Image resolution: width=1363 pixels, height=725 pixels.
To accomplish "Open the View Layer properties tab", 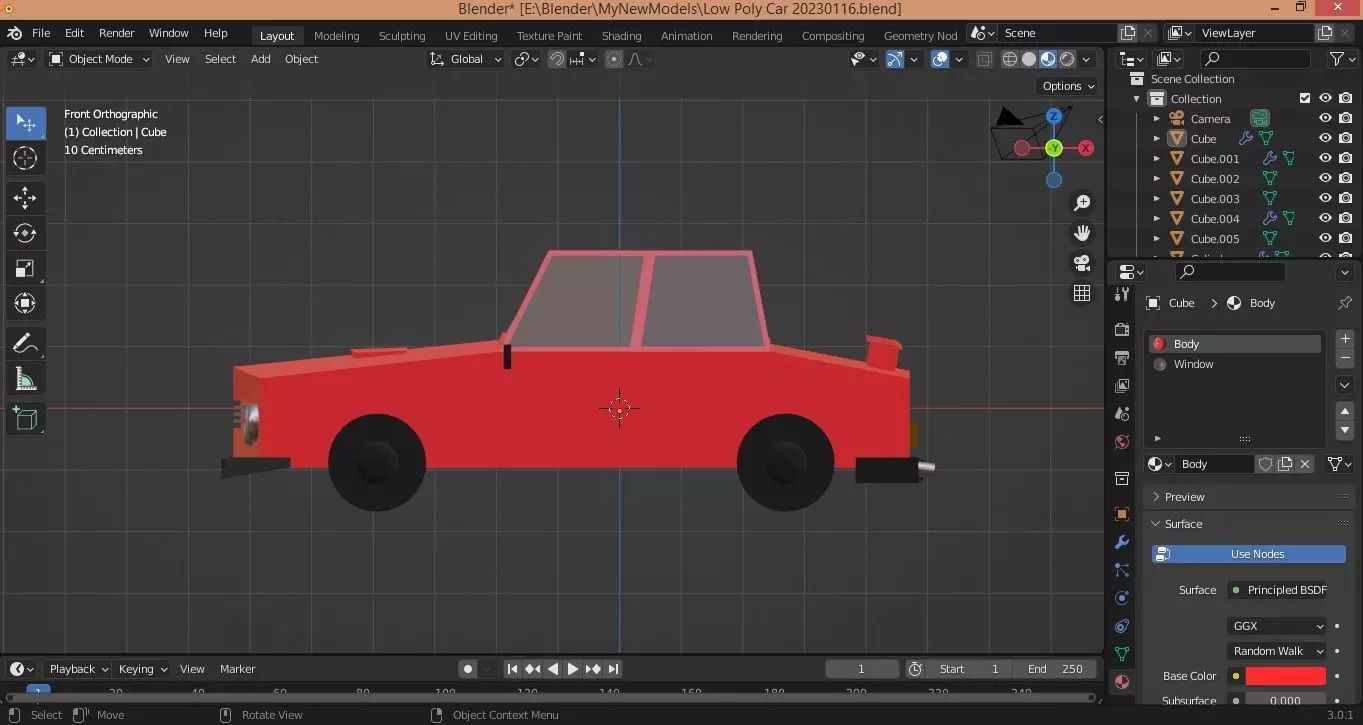I will pyautogui.click(x=1122, y=386).
